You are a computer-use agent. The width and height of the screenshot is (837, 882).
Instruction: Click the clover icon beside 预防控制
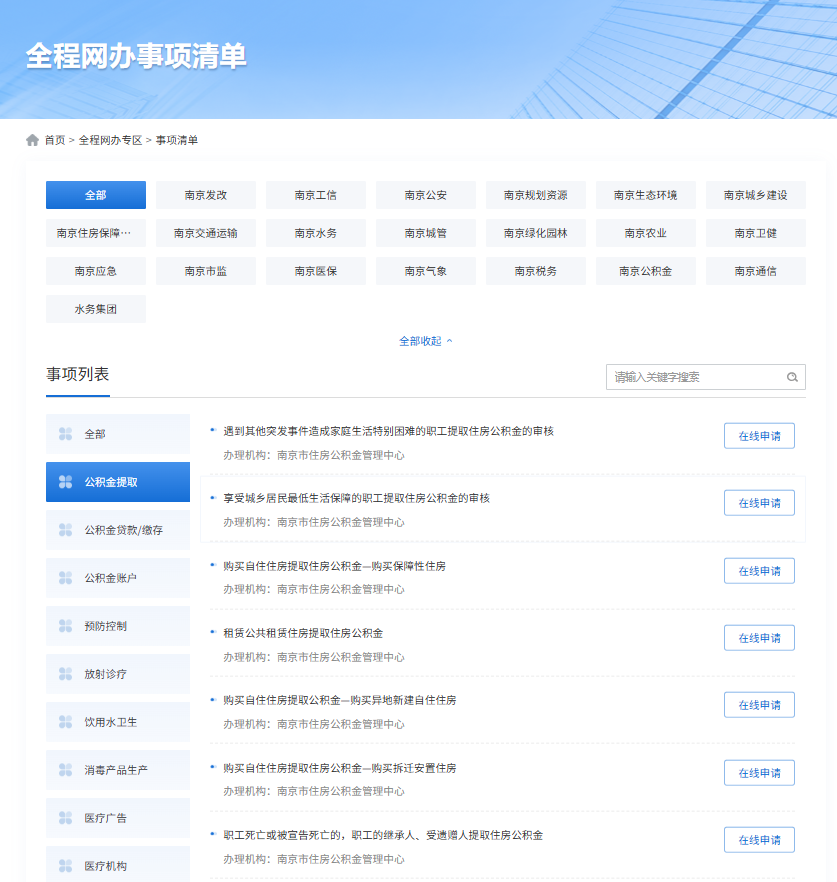point(66,626)
